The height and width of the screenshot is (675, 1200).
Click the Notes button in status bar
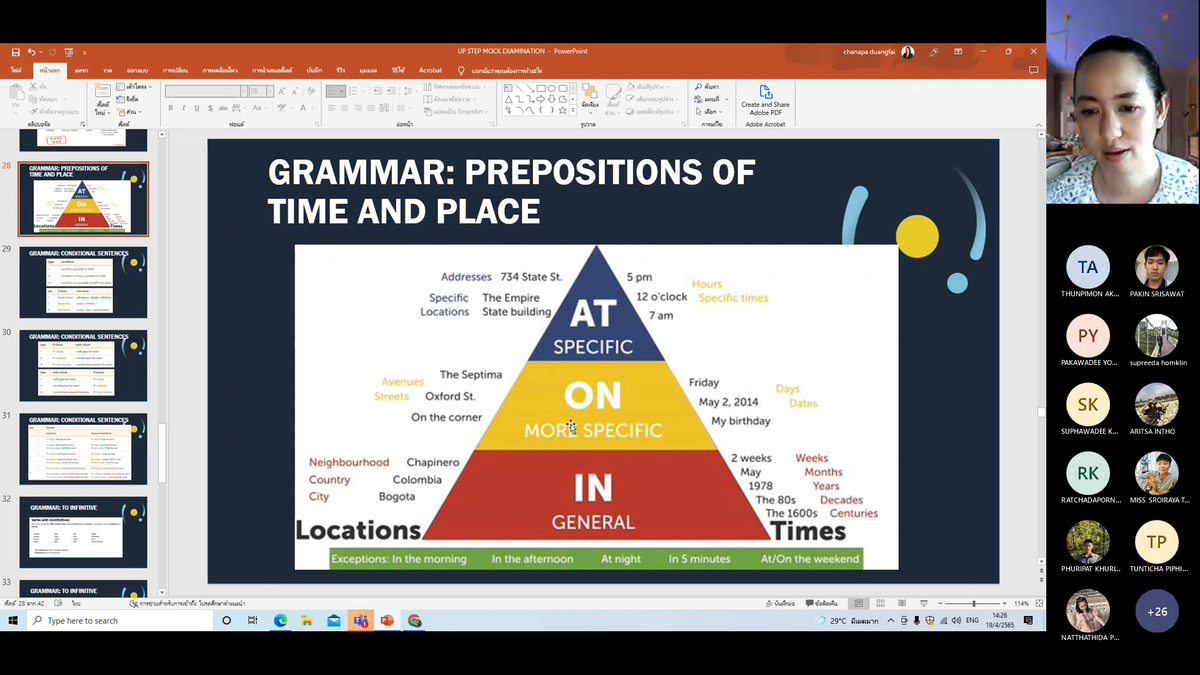click(x=779, y=604)
